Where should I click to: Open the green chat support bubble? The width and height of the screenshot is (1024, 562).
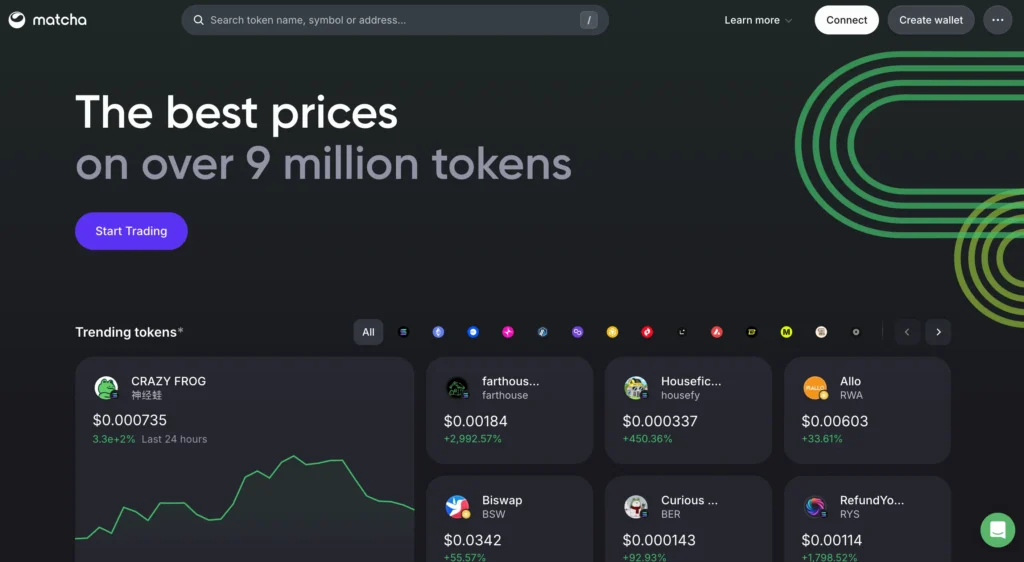tap(997, 529)
